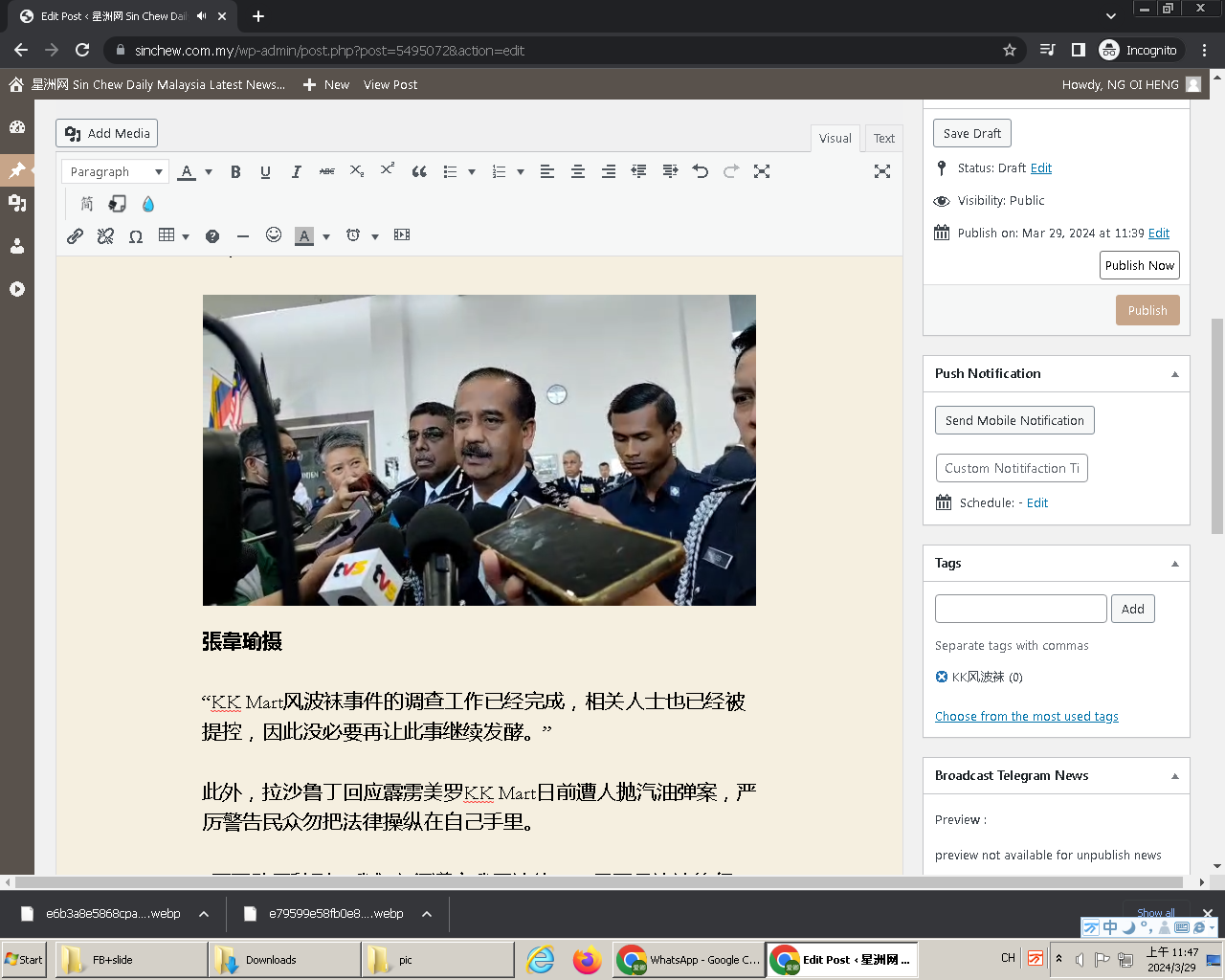Open Choose from the most used tags
1225x980 pixels.
1026,717
